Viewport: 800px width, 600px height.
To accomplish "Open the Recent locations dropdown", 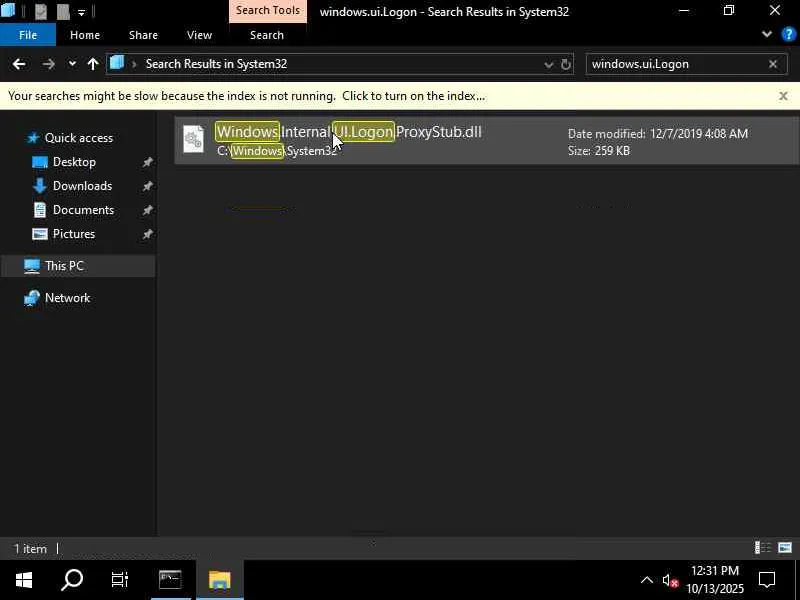I will click(72, 64).
